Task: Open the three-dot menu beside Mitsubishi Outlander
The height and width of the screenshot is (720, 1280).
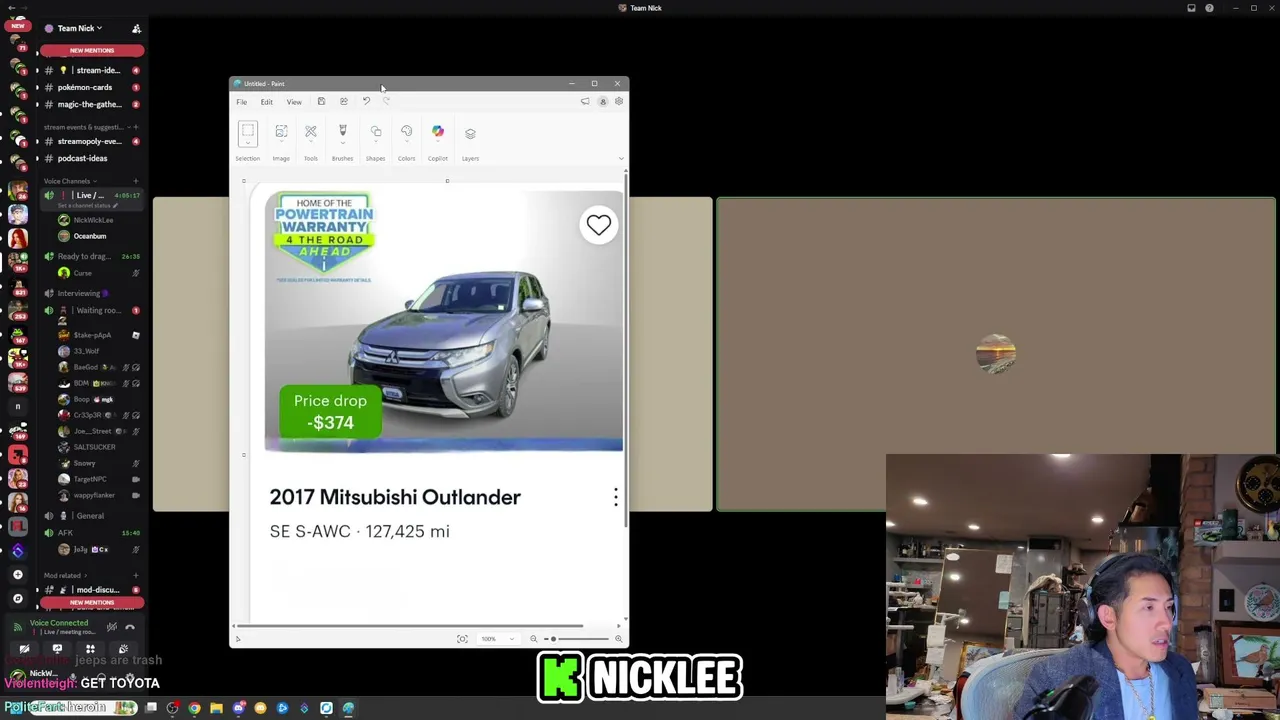Action: pyautogui.click(x=616, y=497)
